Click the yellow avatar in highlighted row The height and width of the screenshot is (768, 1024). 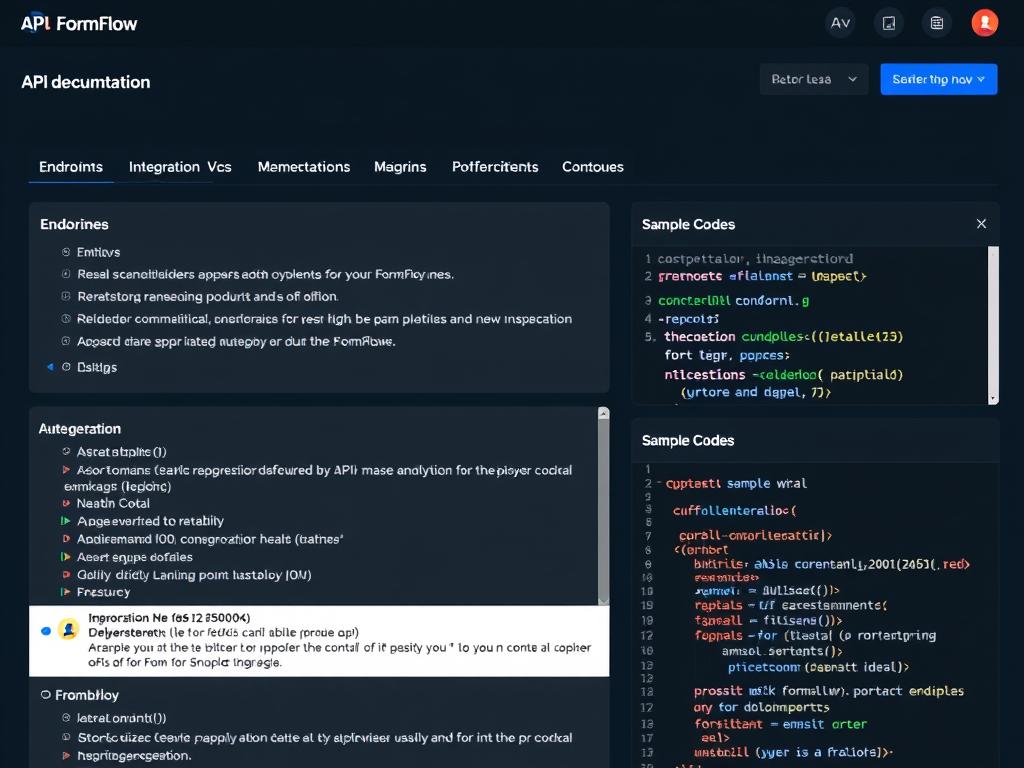pos(68,629)
